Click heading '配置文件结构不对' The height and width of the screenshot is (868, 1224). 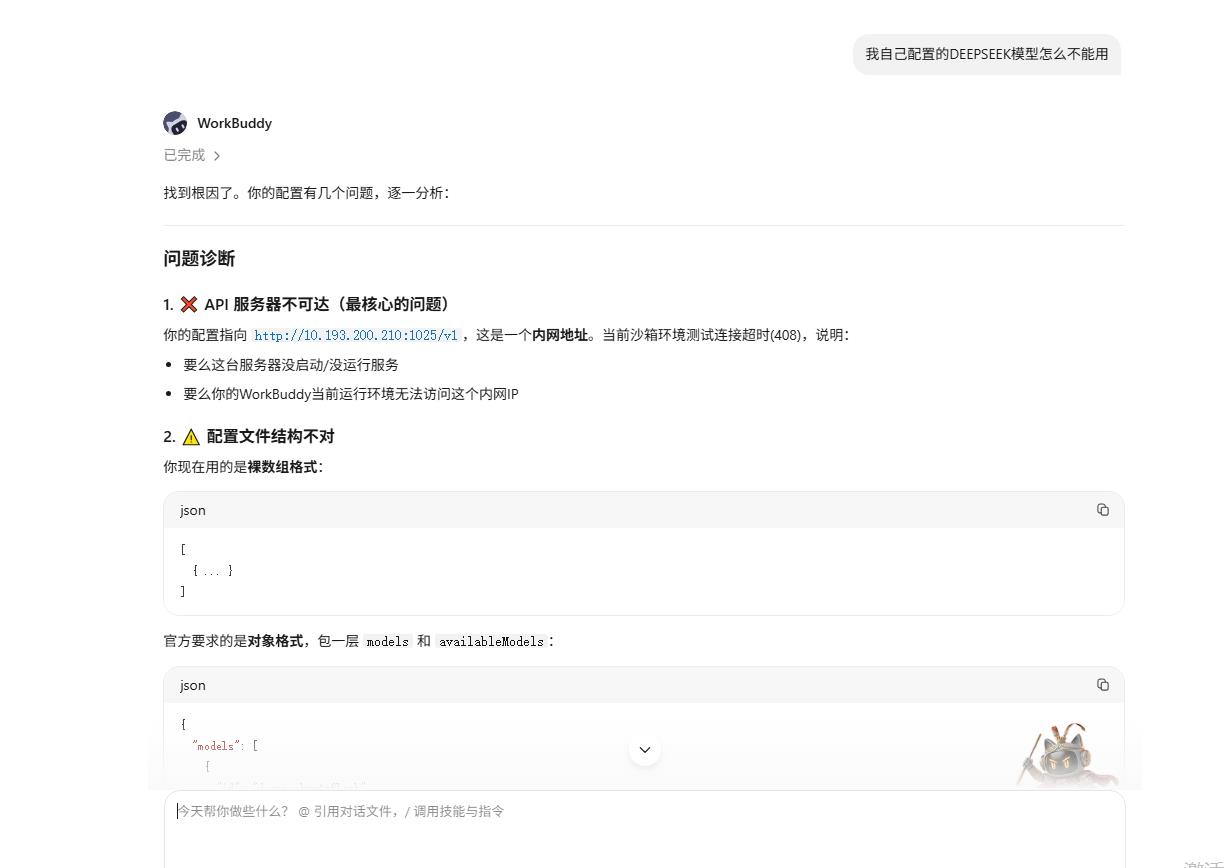270,436
